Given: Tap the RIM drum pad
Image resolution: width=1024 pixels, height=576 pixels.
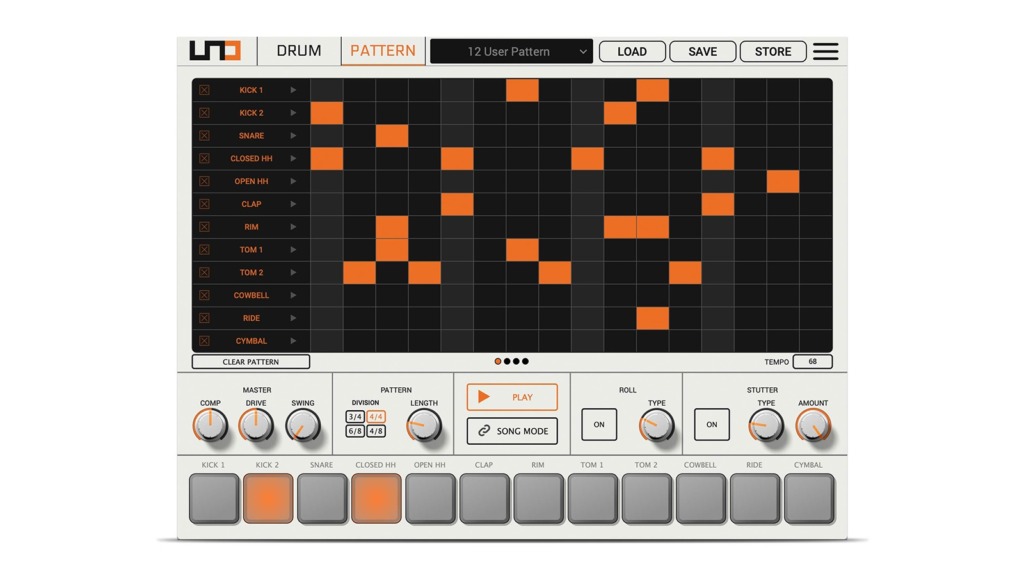Looking at the screenshot, I should (539, 499).
